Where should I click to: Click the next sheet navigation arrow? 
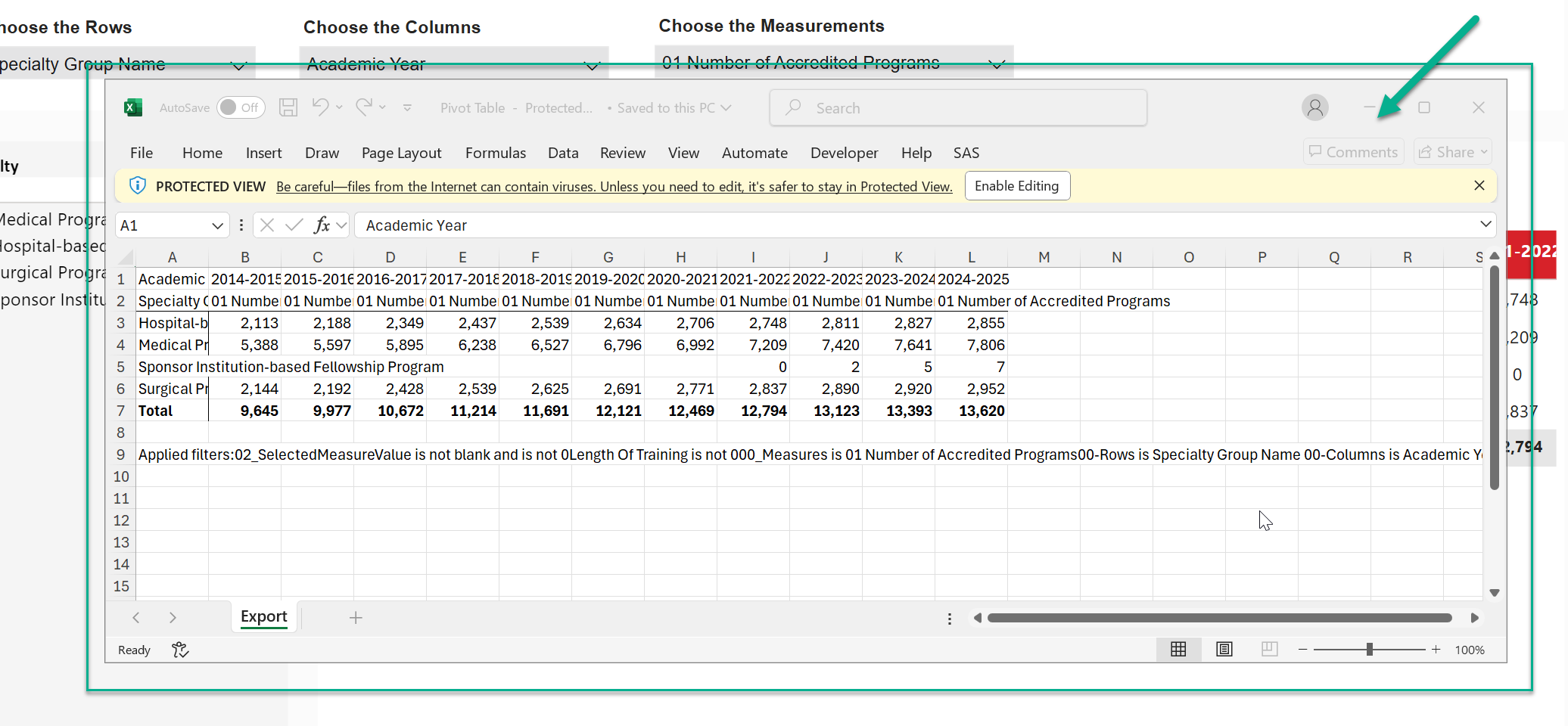(173, 618)
